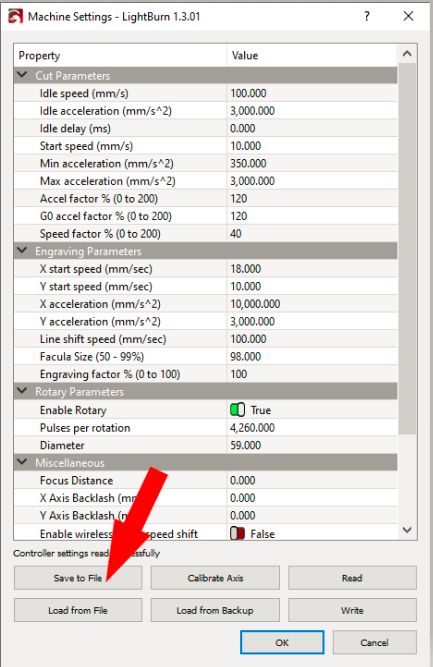Screen dimensions: 433x667
Task: Select X Axis Backlash value cell
Action: (312, 498)
